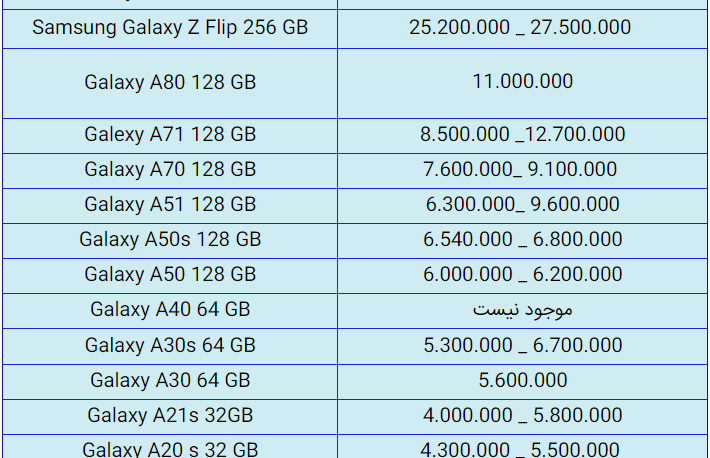
Task: Click the Galaxy A30s 64 GB cell
Action: [x=170, y=345]
